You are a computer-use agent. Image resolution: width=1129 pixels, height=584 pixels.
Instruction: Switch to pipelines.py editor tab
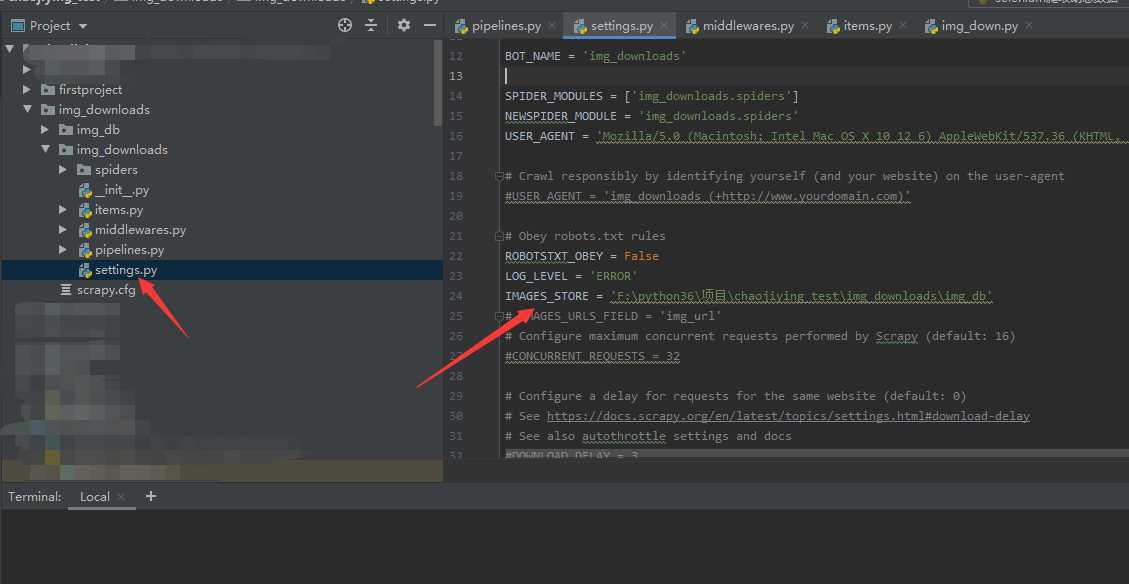click(506, 26)
